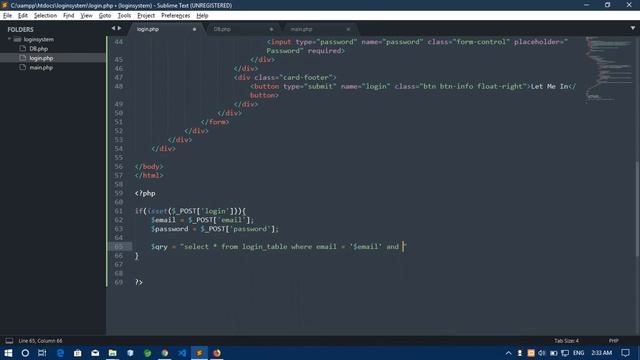Open Tab Size 4 indentation selector
The width and height of the screenshot is (640, 360).
566,341
